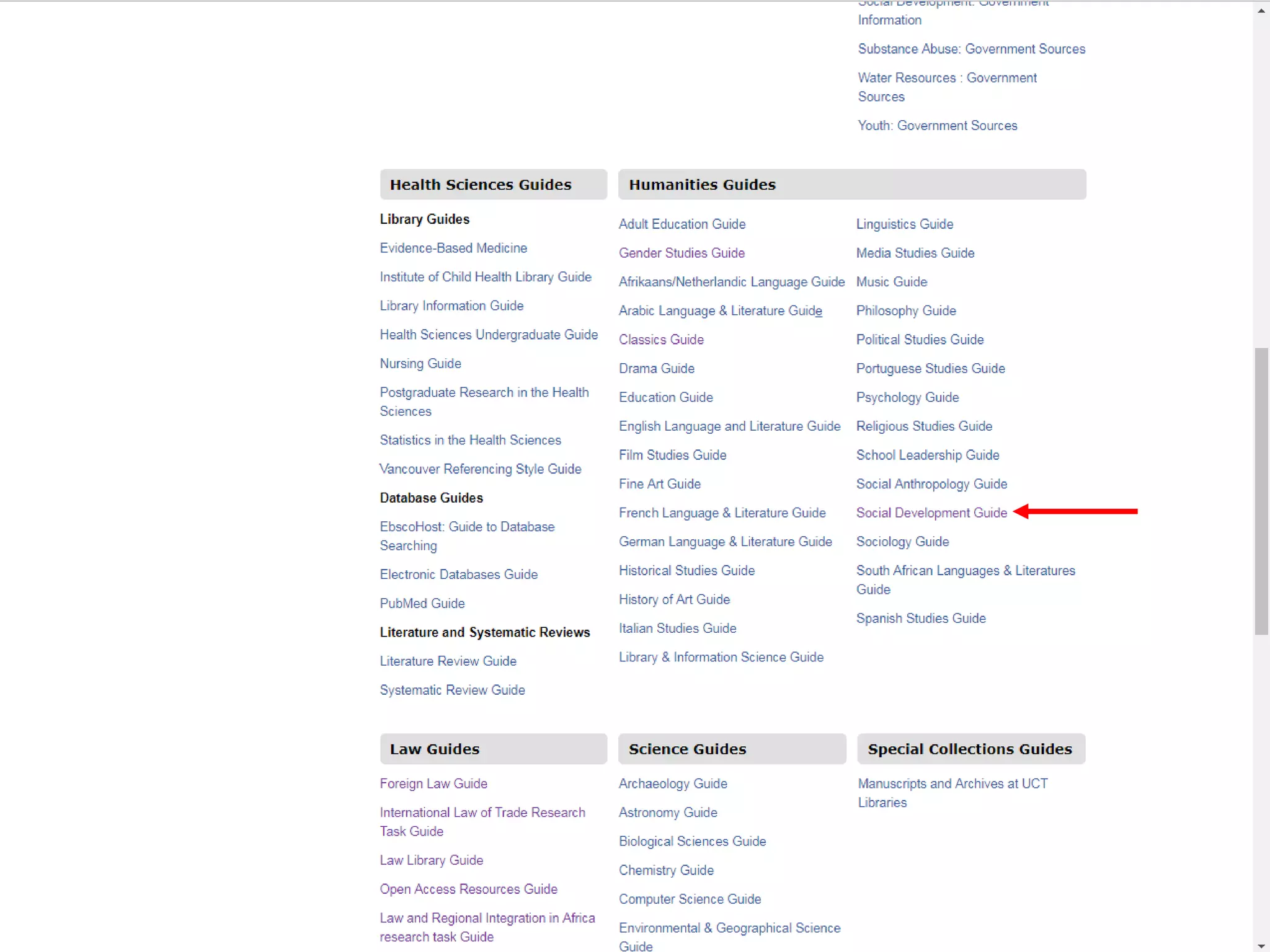Go to the Nursing Guide
This screenshot has width=1270, height=952.
pyautogui.click(x=420, y=363)
